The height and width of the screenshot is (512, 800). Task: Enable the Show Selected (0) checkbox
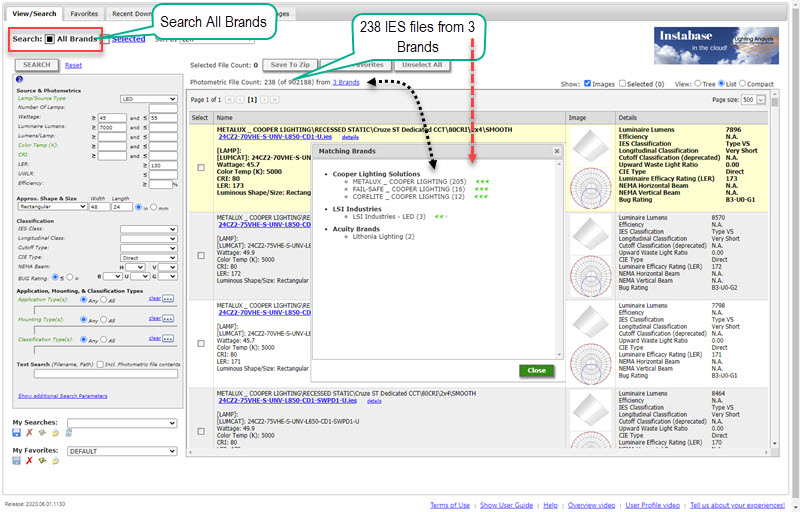[622, 83]
